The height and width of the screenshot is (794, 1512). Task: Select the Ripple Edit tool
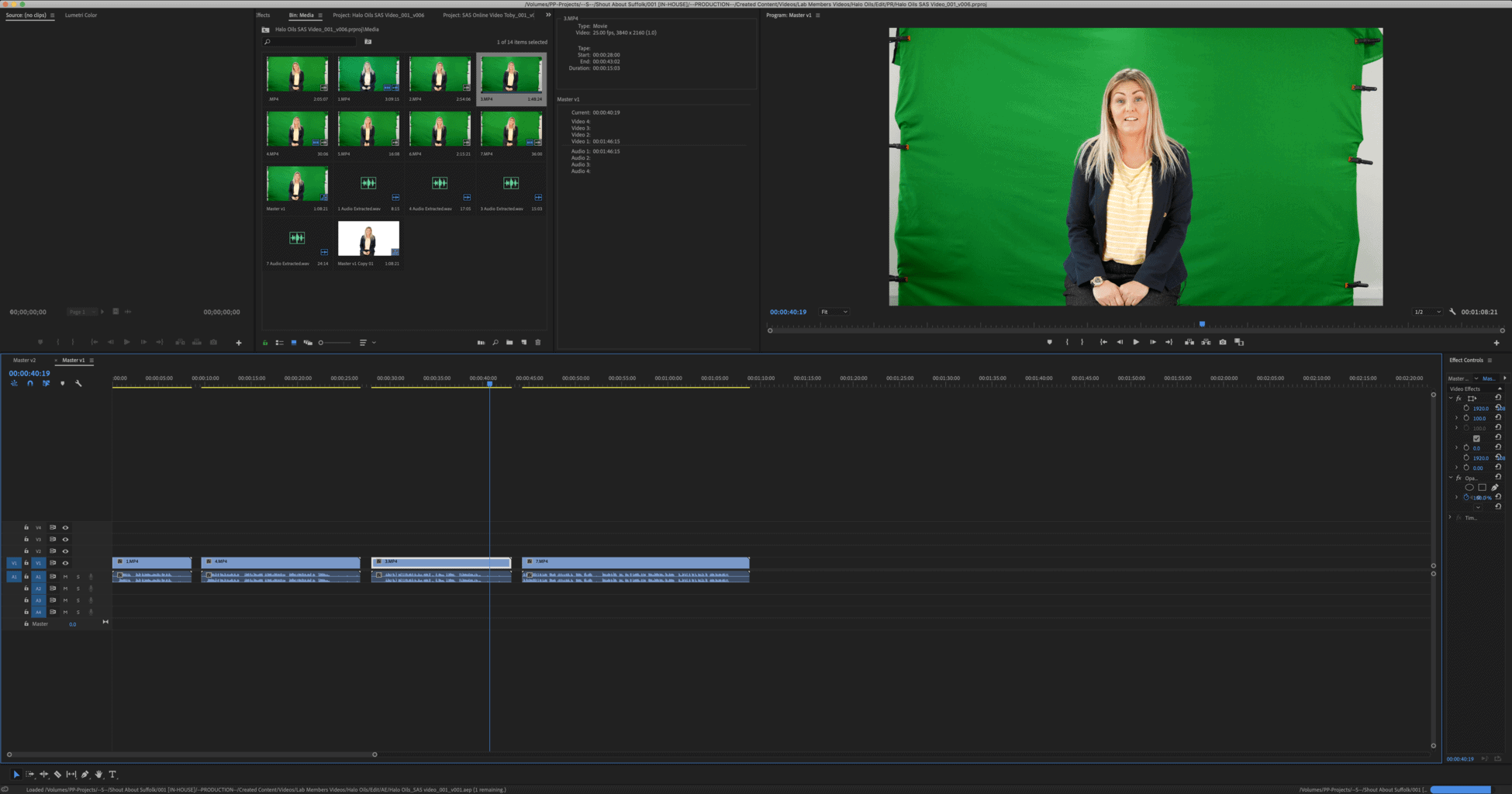[x=43, y=775]
